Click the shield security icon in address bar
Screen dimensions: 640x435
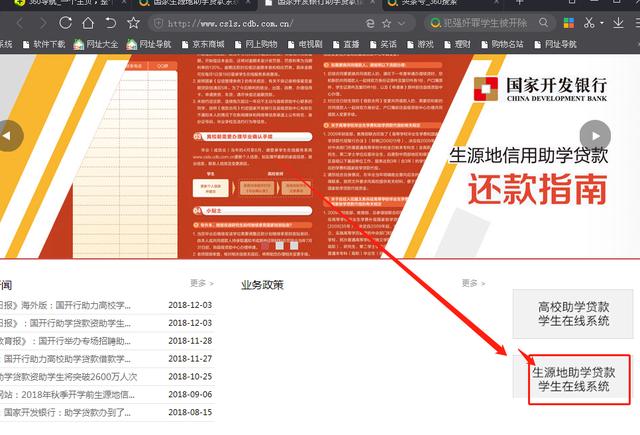click(158, 24)
